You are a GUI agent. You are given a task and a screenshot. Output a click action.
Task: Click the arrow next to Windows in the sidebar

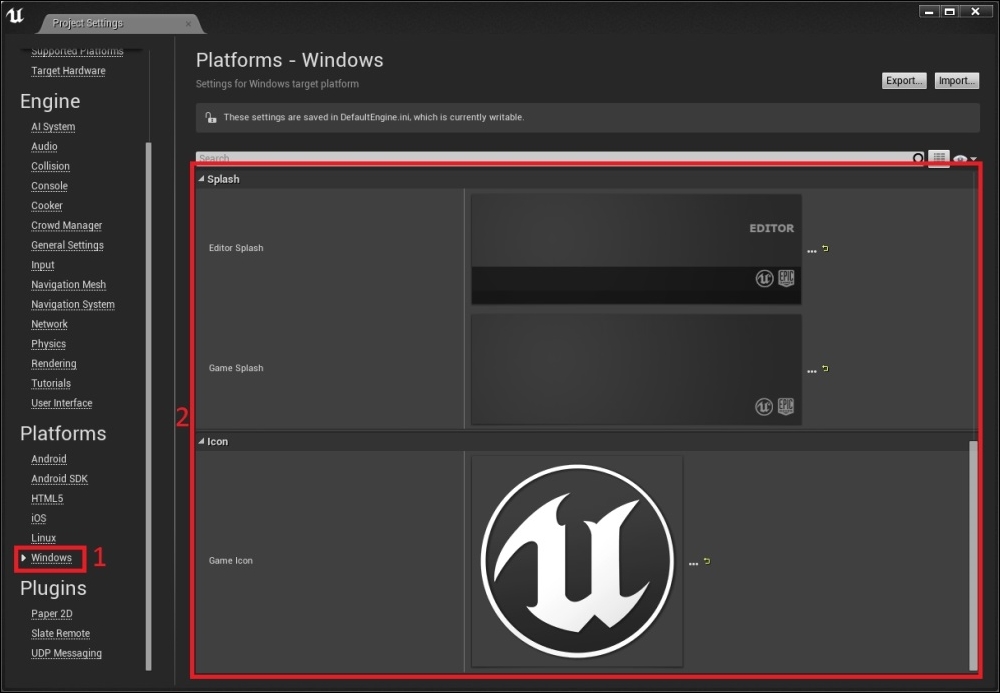tap(24, 558)
